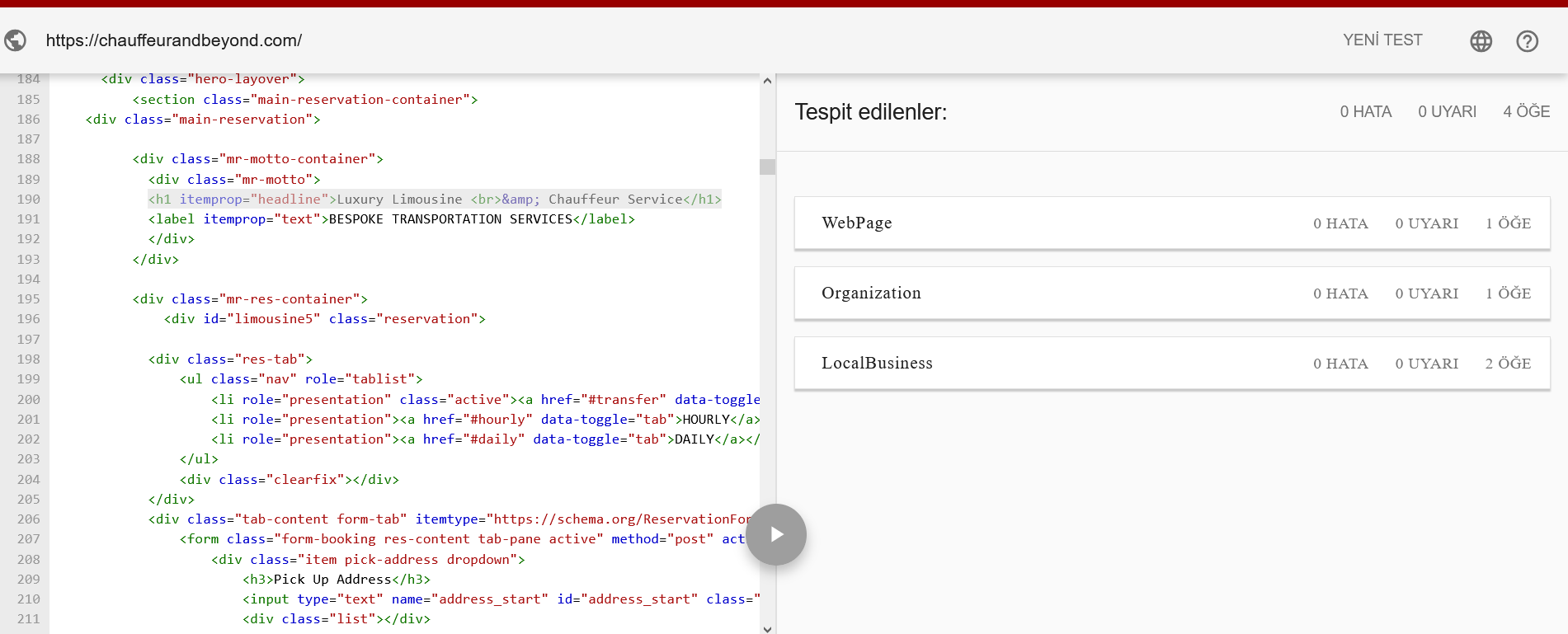Click '1 ÖĞE' in Organization row

1509,294
